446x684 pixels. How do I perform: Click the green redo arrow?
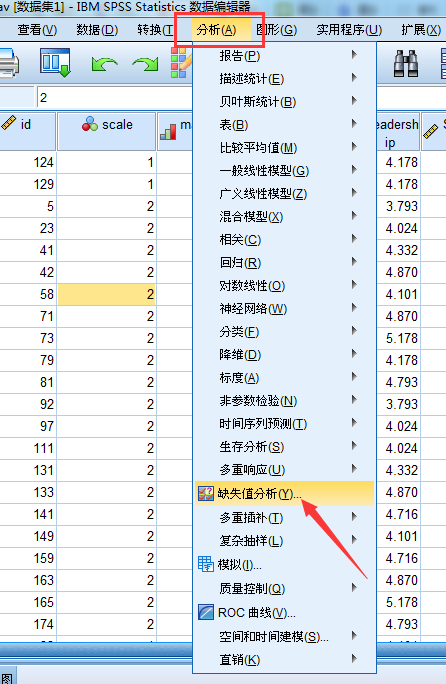point(145,64)
